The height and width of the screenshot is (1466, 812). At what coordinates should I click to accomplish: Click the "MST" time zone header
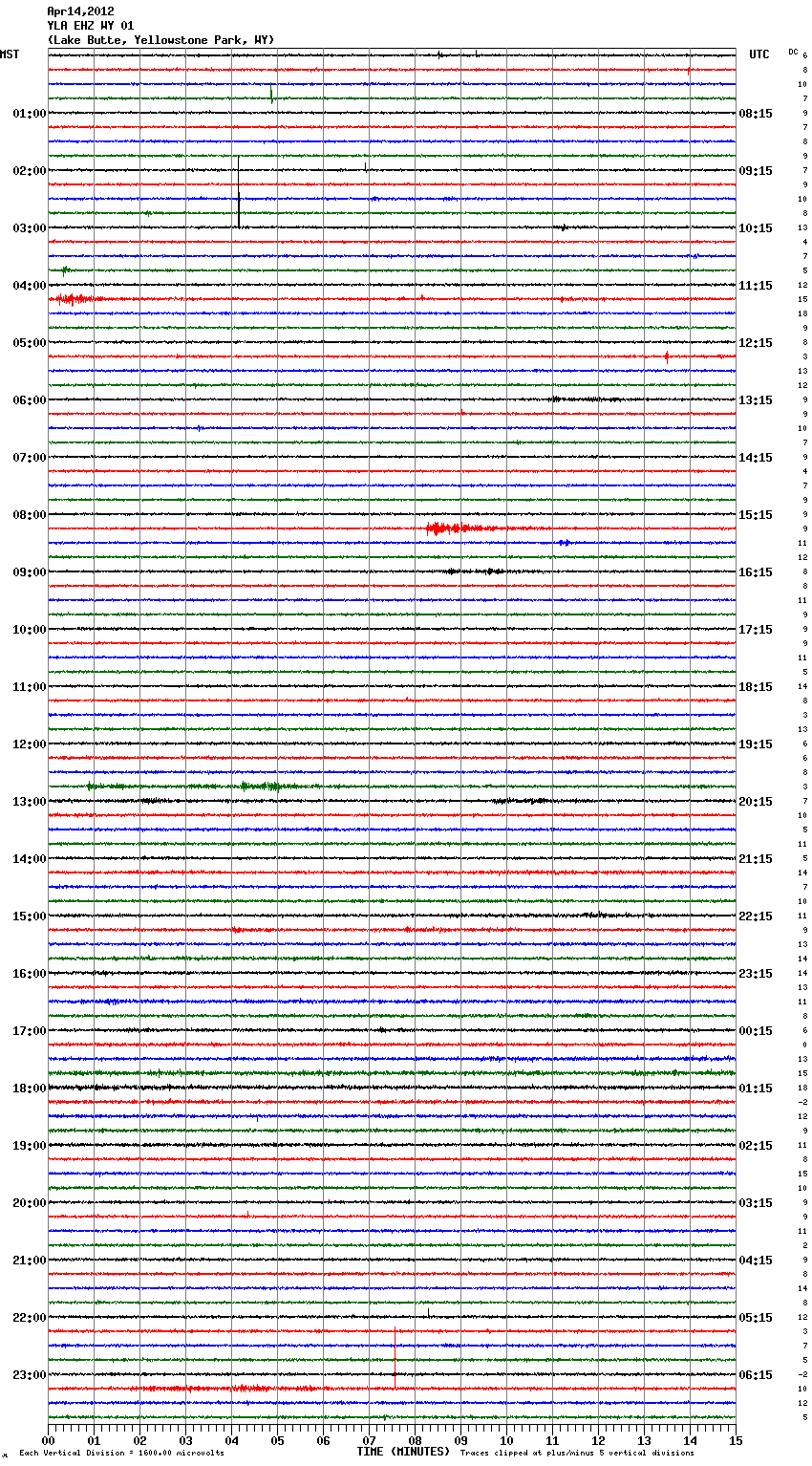(10, 54)
